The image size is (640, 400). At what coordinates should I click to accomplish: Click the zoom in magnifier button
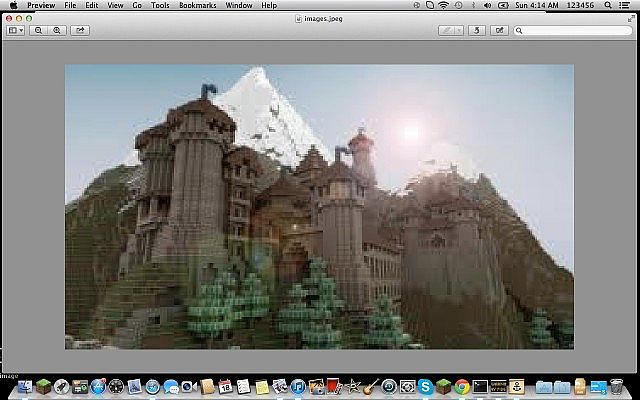pos(57,31)
